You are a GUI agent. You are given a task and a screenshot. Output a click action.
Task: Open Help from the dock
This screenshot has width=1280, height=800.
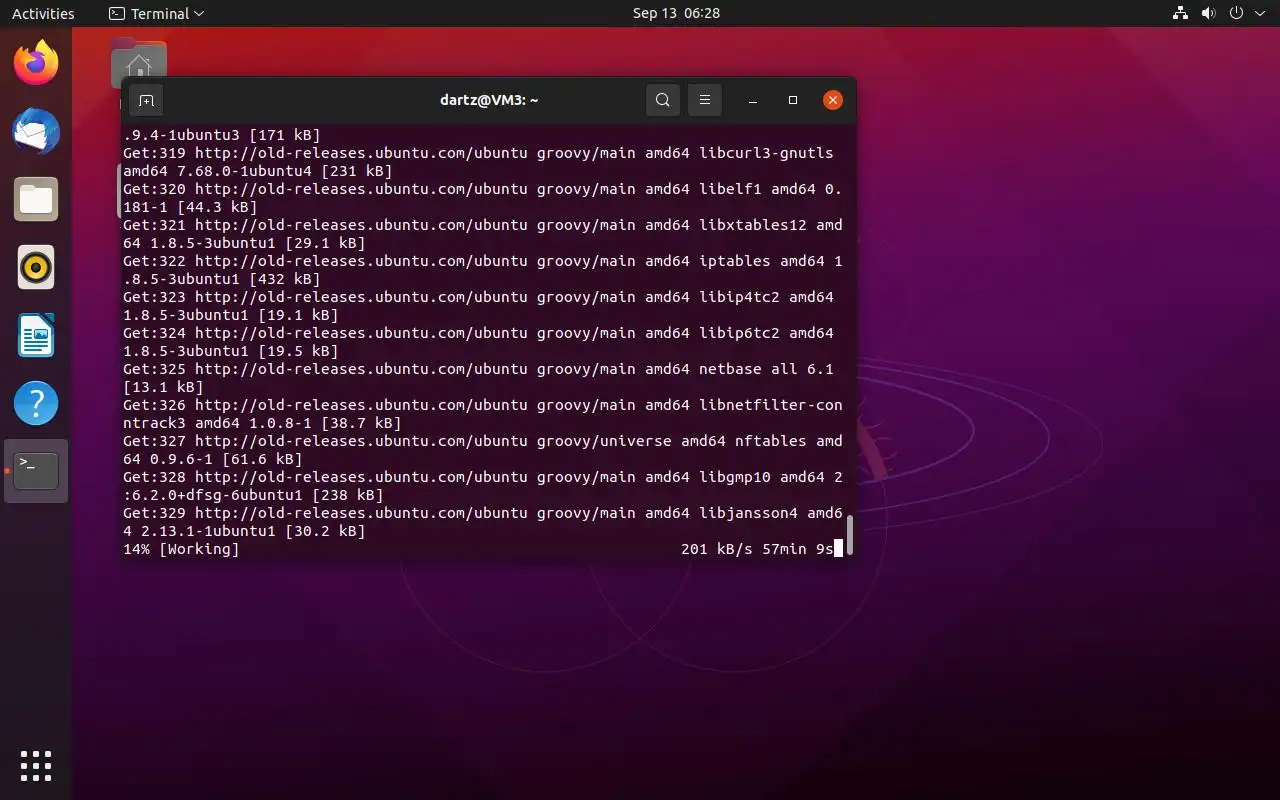click(x=36, y=404)
